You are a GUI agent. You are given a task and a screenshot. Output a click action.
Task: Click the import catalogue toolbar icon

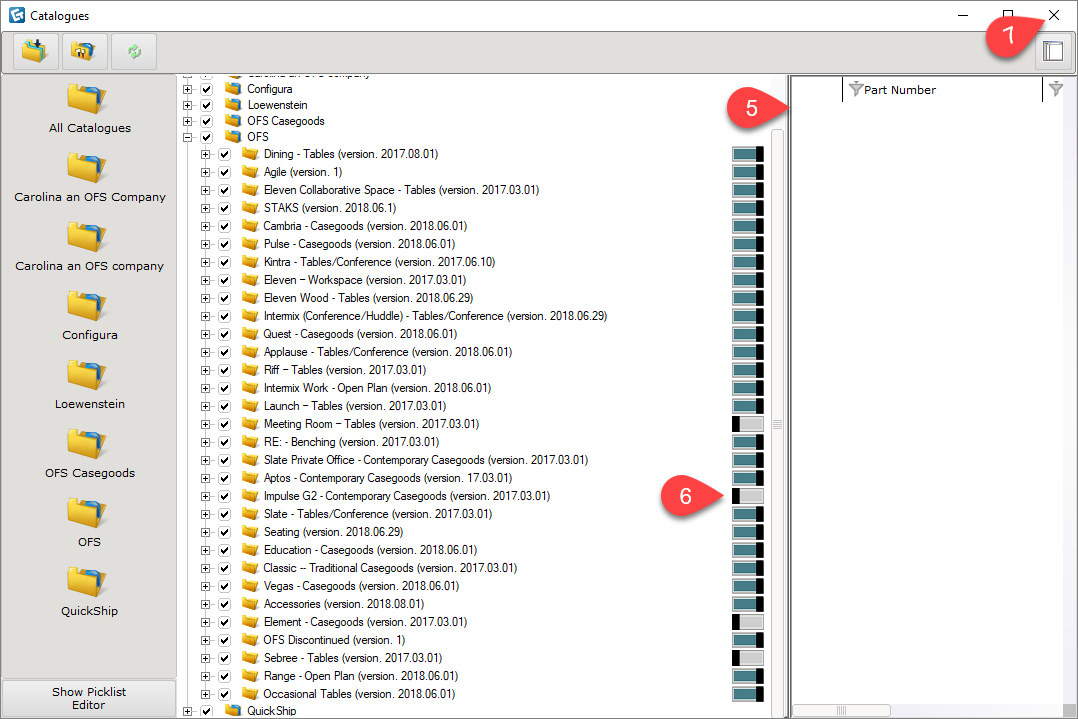[x=35, y=51]
